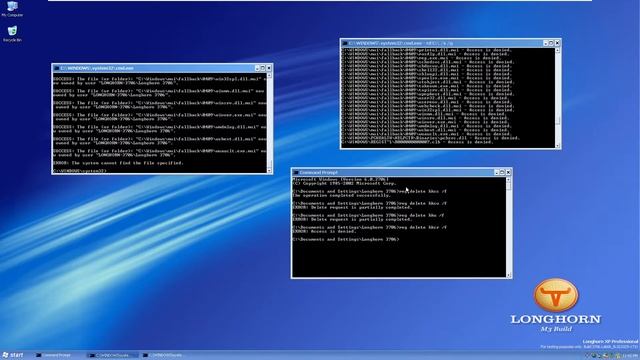Minimize the attrib cmd.exe window
Viewport: 640px width, 360px height.
546,43
